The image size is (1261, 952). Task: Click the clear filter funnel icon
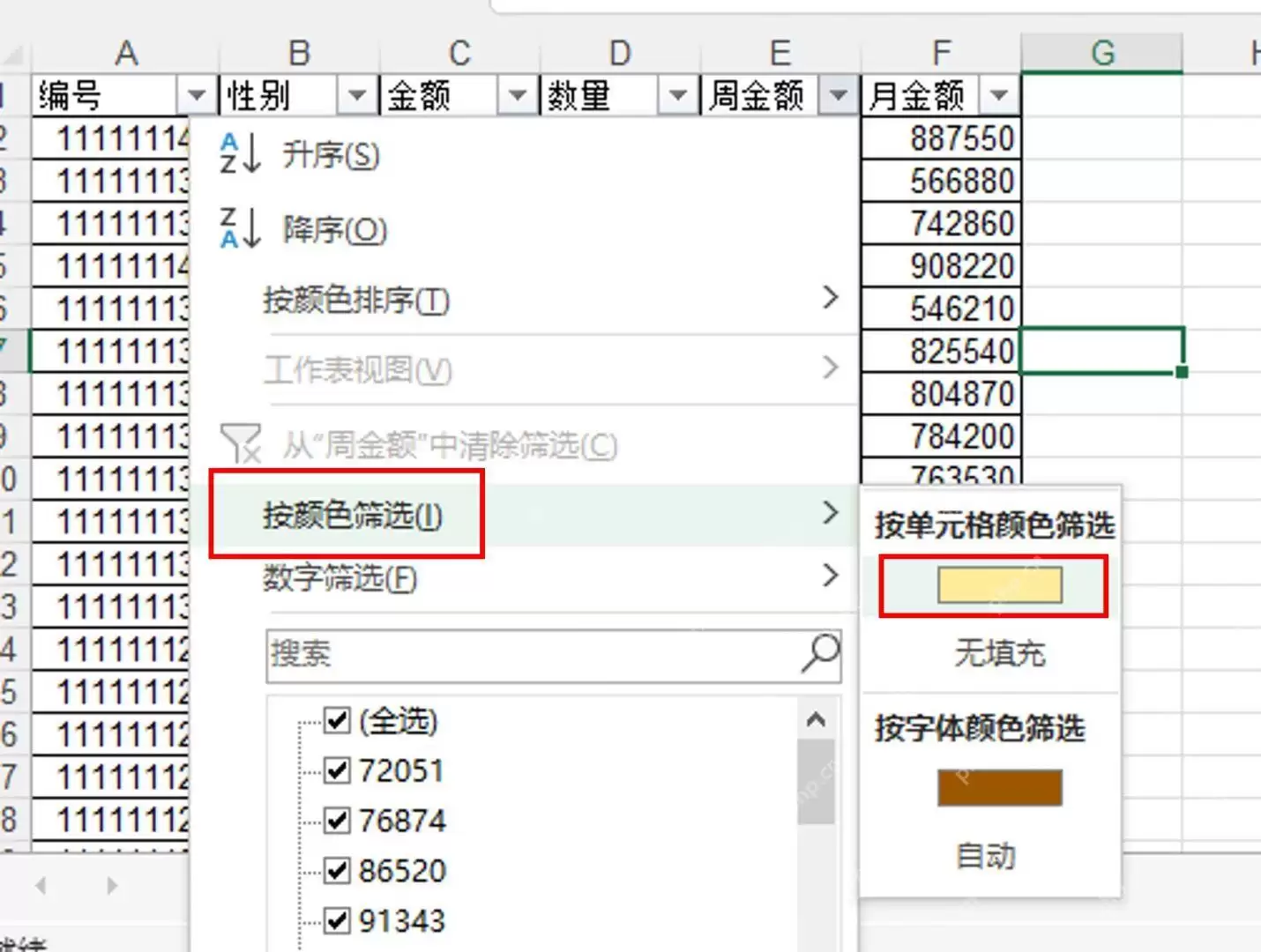pyautogui.click(x=241, y=443)
